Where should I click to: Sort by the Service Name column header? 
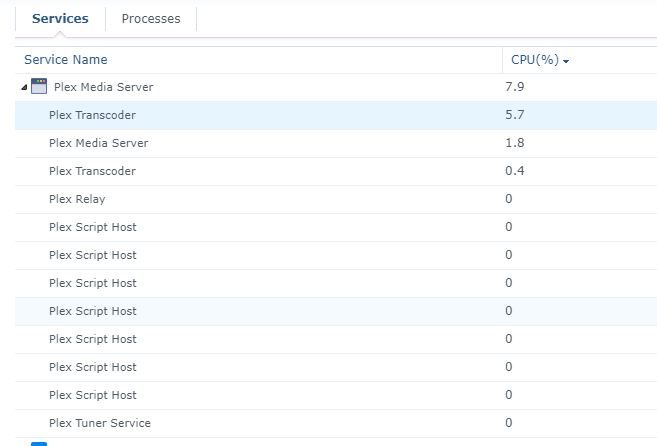66,60
